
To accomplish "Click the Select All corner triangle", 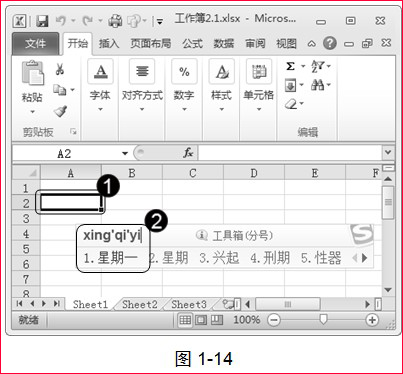I will 27,173.
